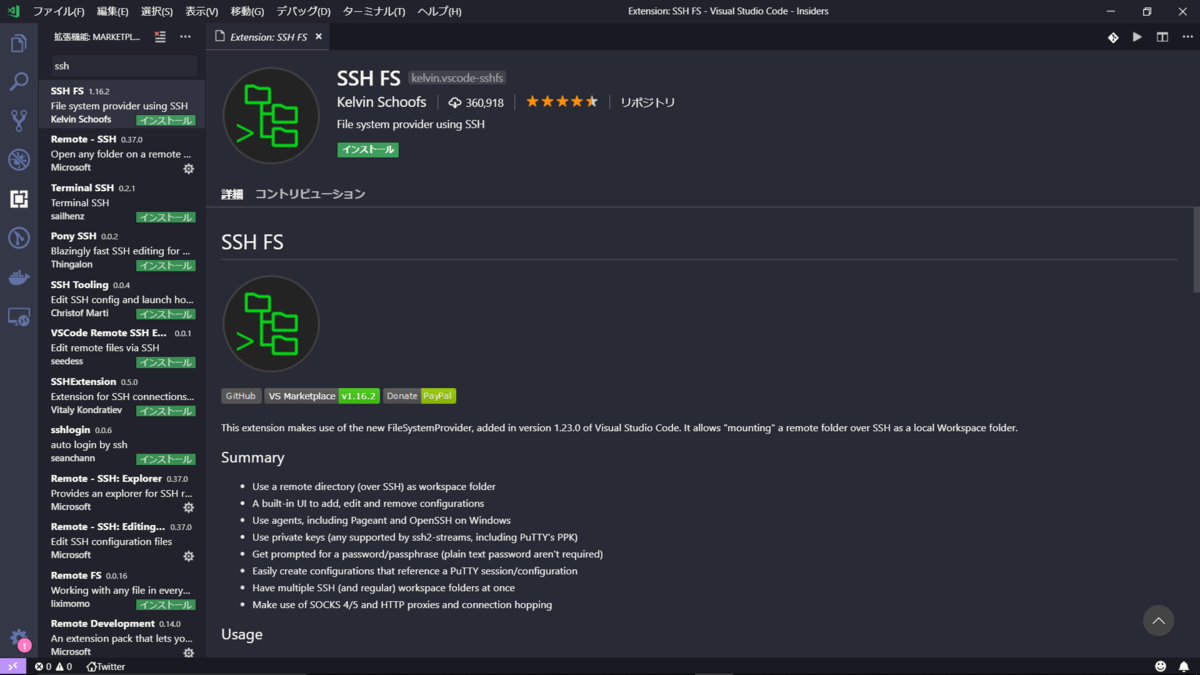1200x675 pixels.
Task: Select Remote - SSH in extensions list
Action: pyautogui.click(x=122, y=154)
